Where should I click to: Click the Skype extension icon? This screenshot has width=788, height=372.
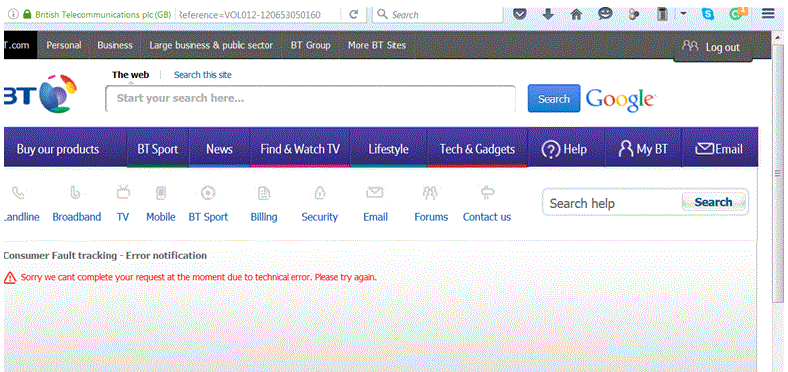(708, 14)
